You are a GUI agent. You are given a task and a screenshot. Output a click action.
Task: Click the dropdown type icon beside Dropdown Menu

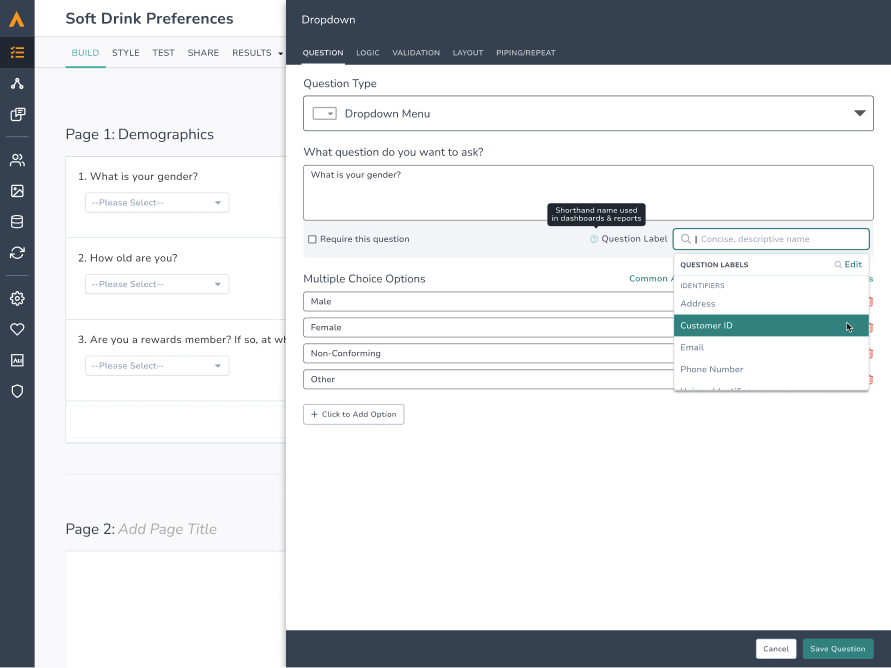tap(324, 114)
